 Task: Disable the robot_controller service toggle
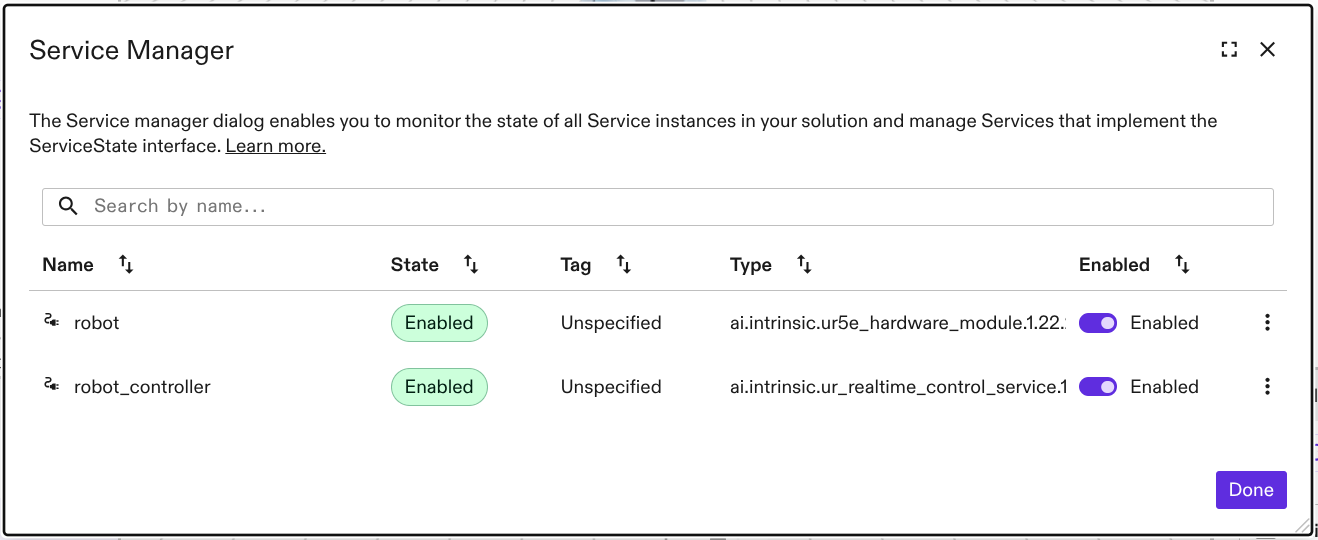[1098, 387]
